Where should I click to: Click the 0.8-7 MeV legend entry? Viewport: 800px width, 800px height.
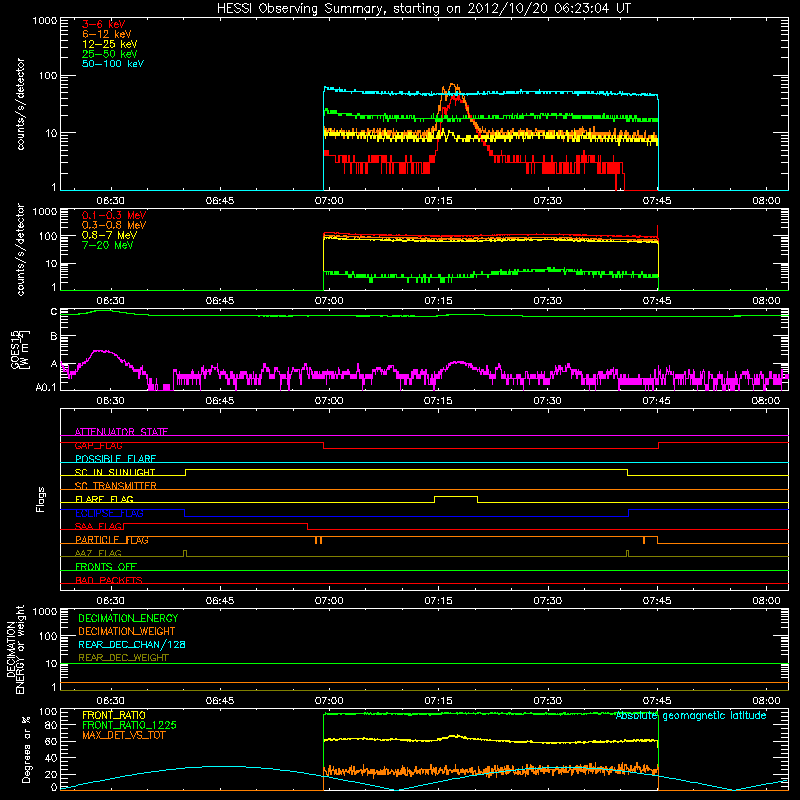pos(109,235)
